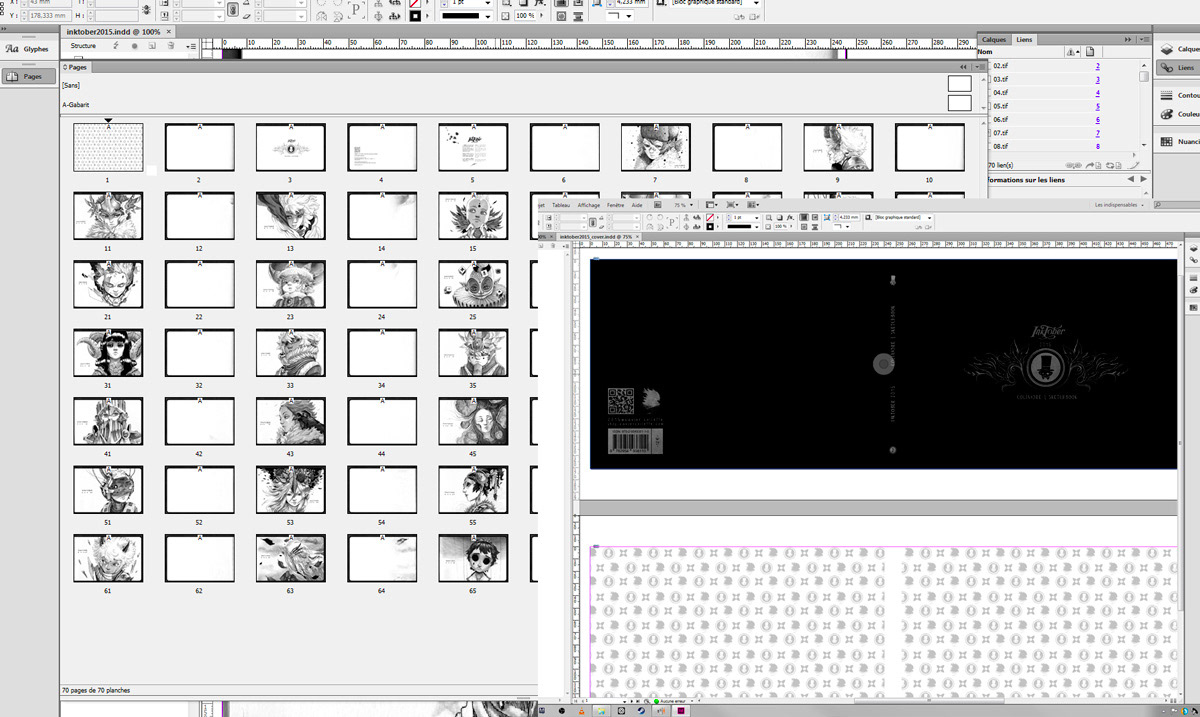Open Affichage menu in cover window
This screenshot has height=717, width=1200.
[x=589, y=205]
